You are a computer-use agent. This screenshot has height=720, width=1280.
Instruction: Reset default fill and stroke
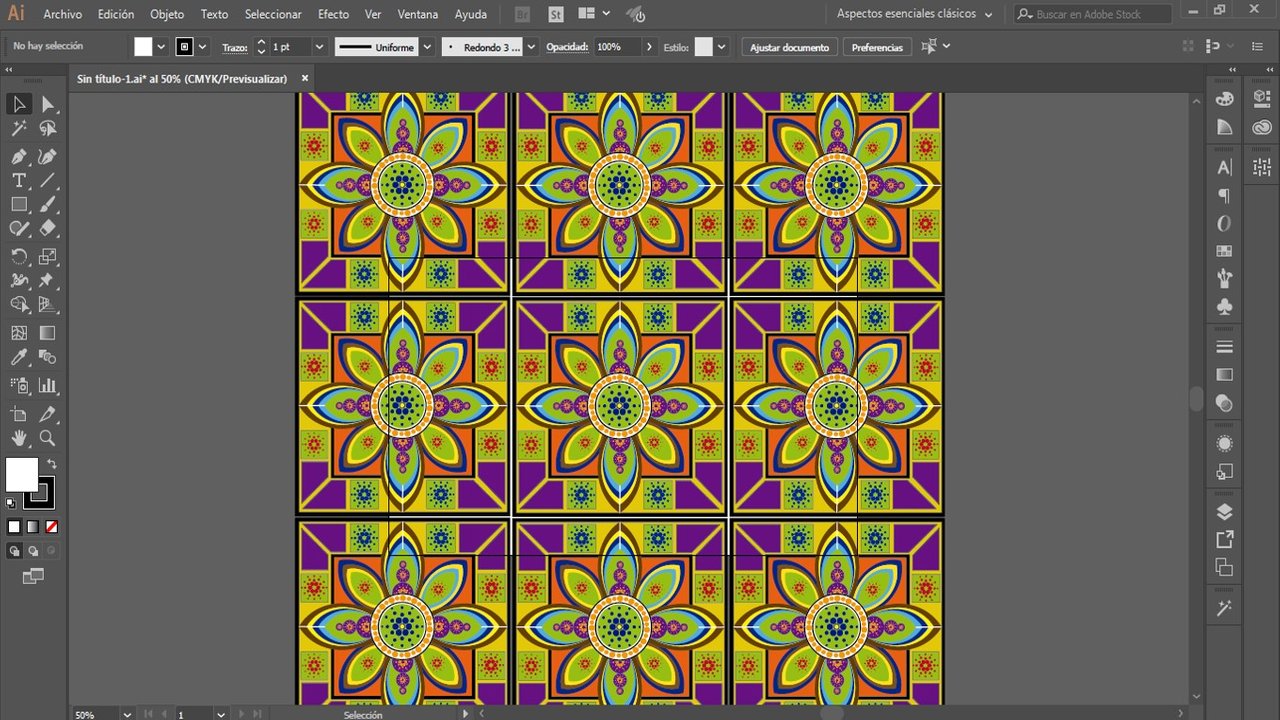pyautogui.click(x=11, y=502)
